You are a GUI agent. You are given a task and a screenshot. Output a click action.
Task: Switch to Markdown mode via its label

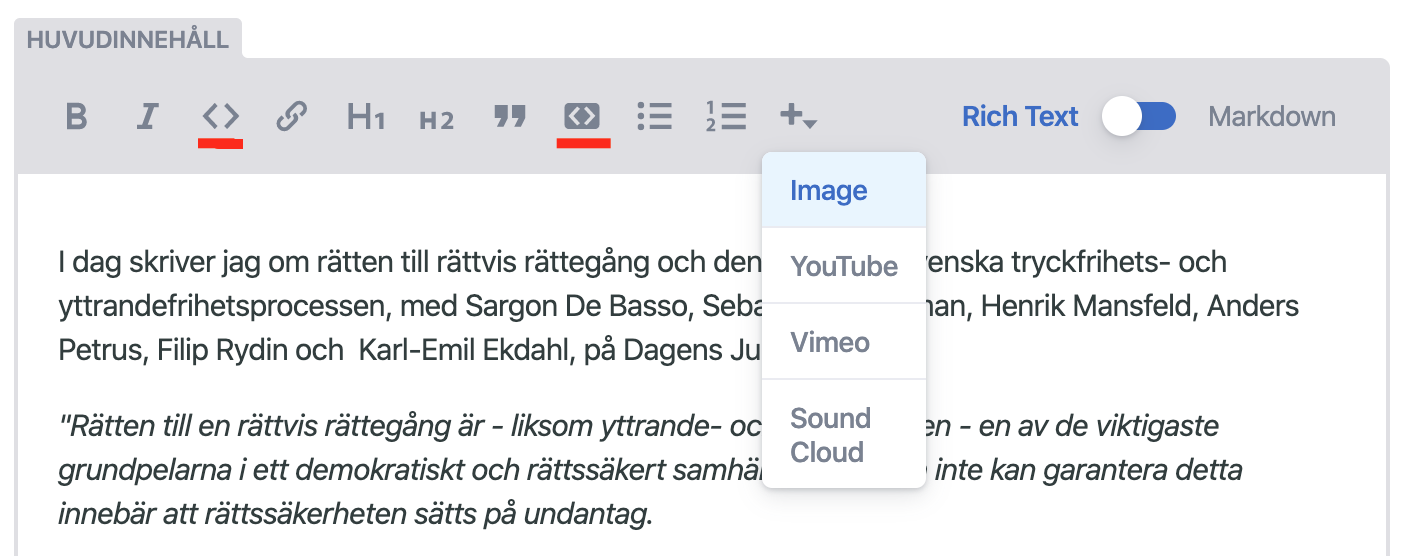1272,117
